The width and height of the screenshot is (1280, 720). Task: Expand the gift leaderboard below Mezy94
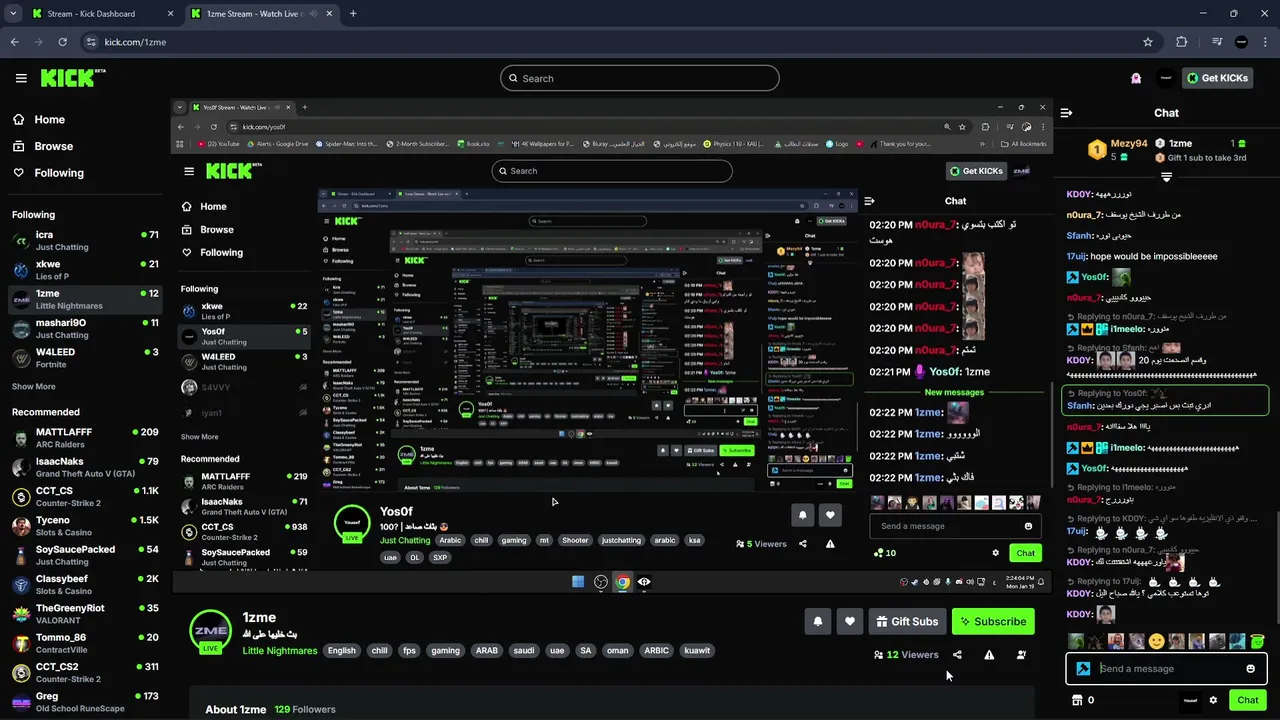click(x=1166, y=177)
